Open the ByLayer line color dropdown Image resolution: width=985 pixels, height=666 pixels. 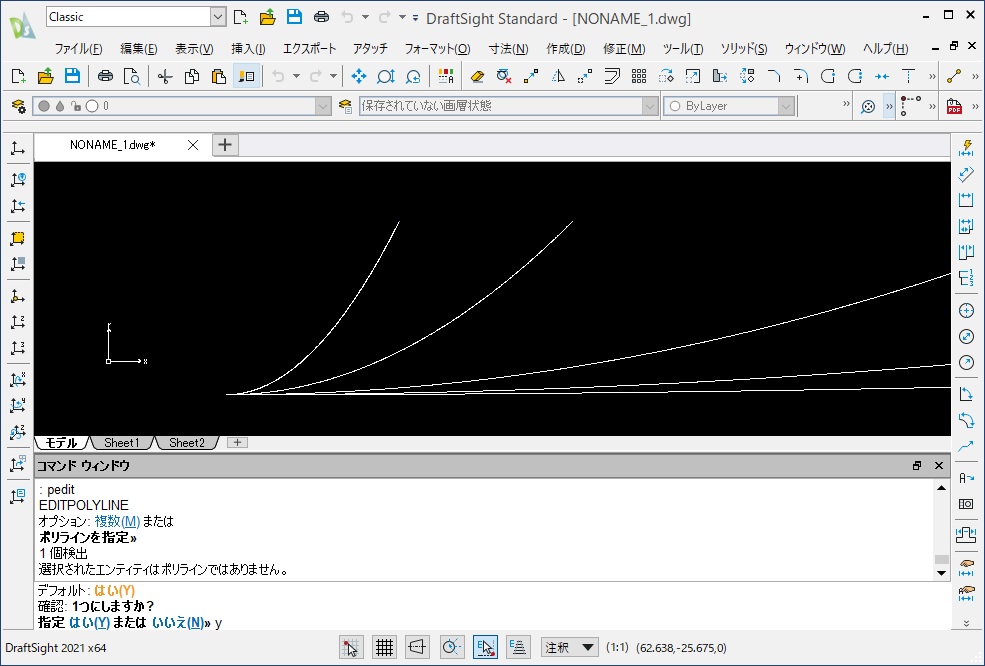[x=786, y=106]
